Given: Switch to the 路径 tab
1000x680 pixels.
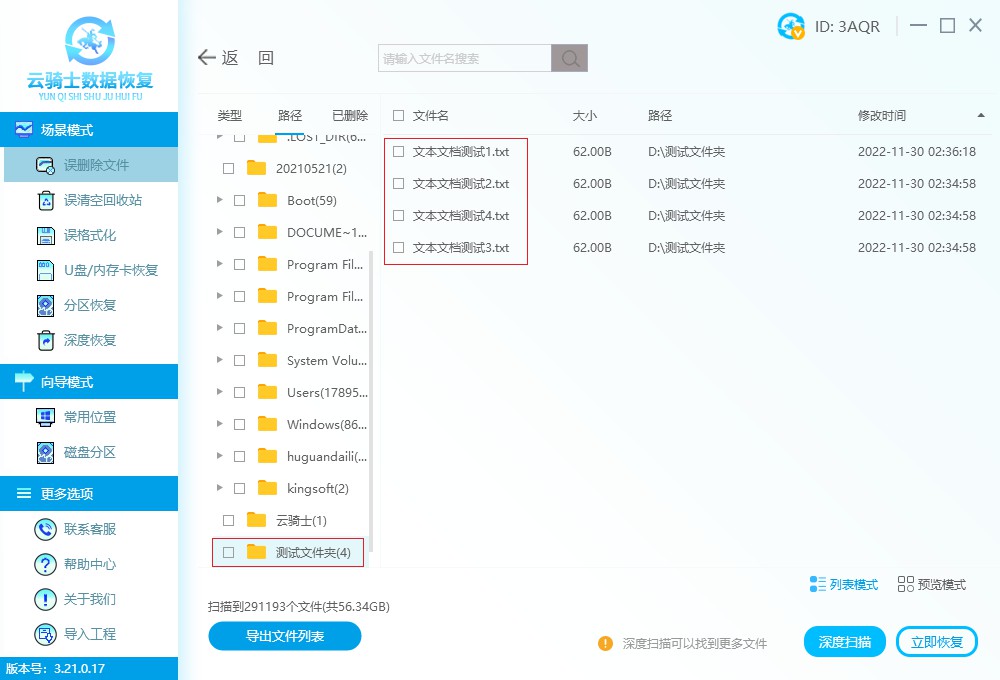Looking at the screenshot, I should (x=290, y=115).
